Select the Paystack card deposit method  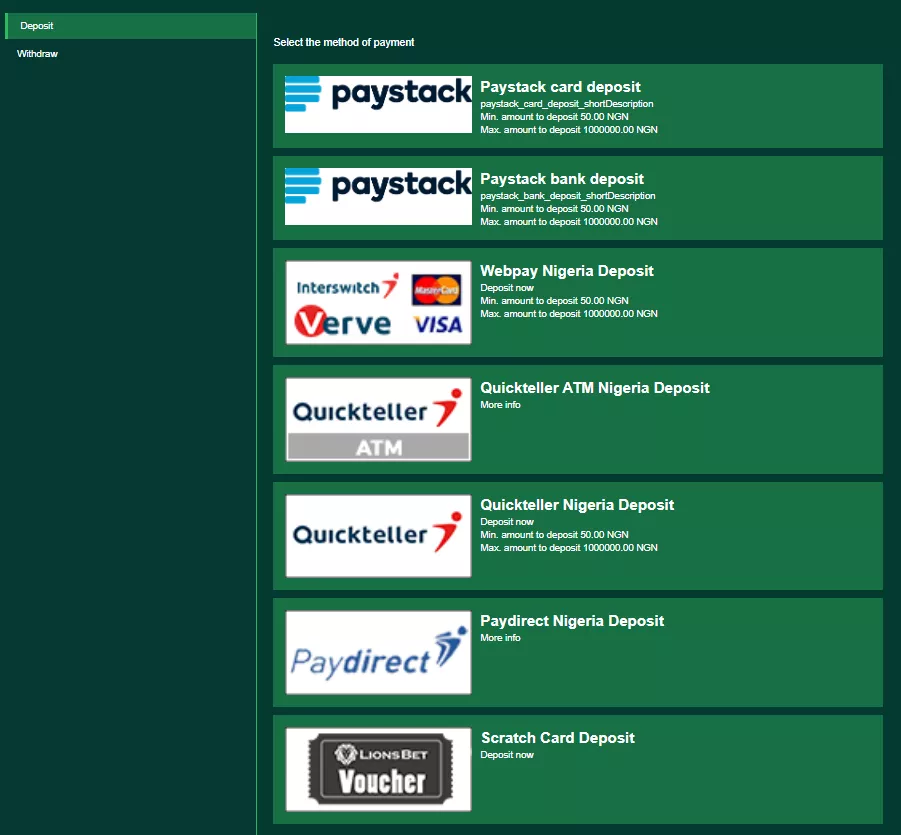coord(577,105)
